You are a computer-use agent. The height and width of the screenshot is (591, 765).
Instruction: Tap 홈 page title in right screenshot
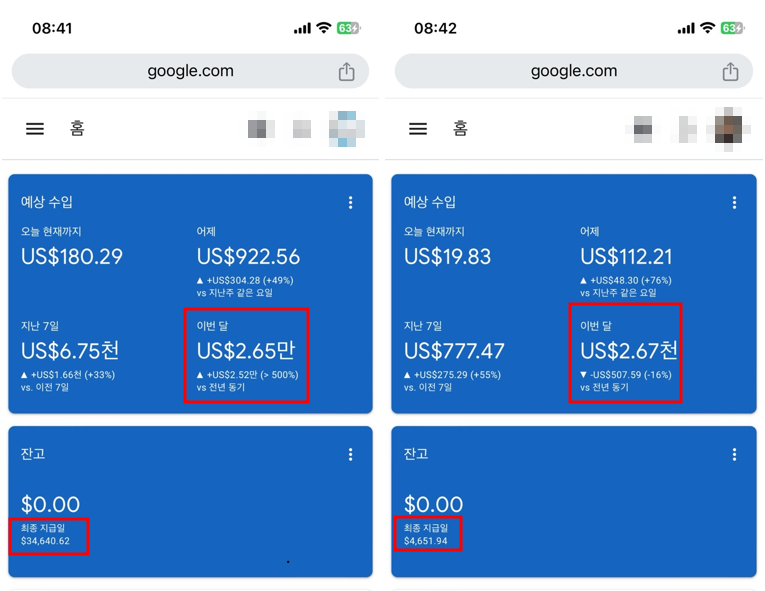pos(461,129)
